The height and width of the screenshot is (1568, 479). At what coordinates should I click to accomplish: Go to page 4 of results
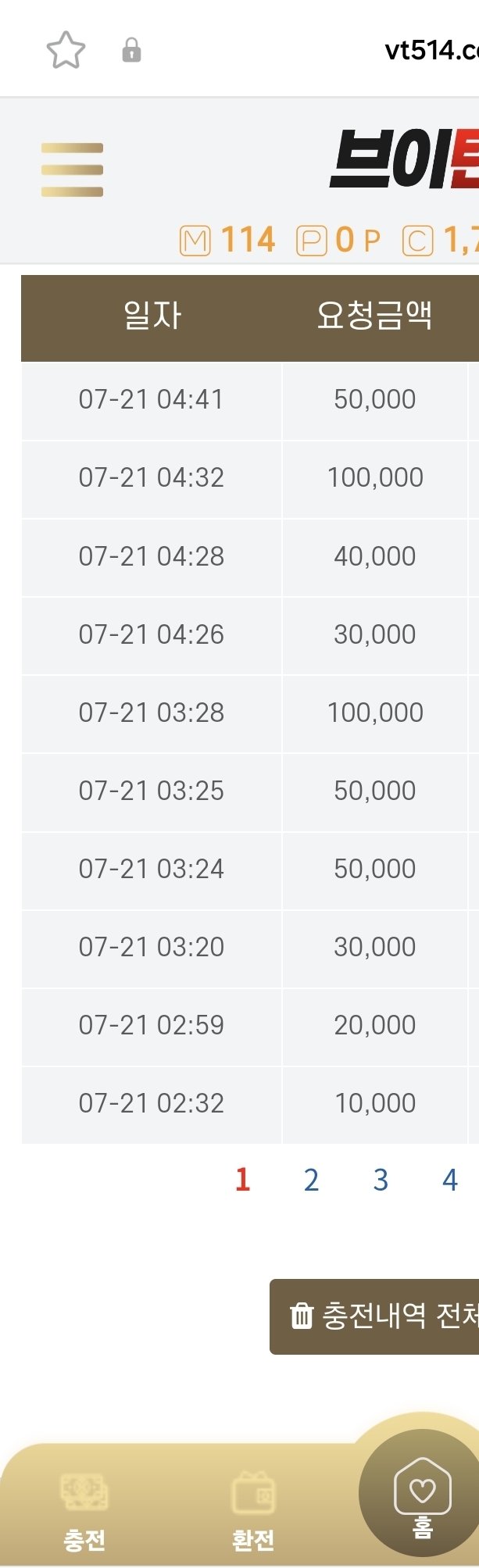point(450,1179)
